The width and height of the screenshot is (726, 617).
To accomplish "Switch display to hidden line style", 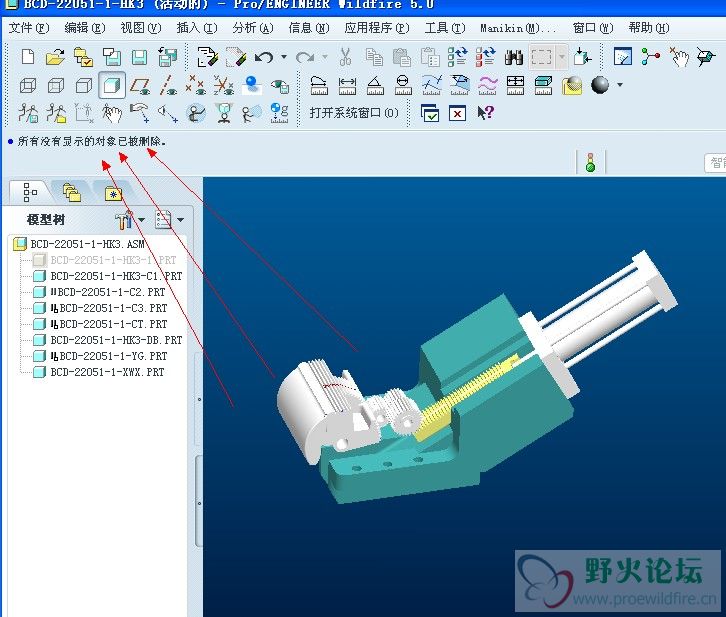I will tap(56, 86).
